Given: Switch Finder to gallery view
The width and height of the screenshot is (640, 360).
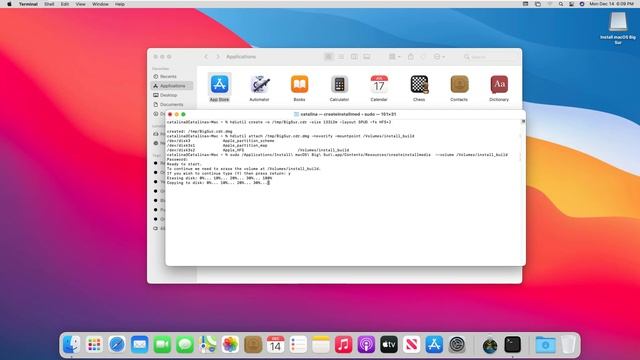Looking at the screenshot, I should coord(367,57).
